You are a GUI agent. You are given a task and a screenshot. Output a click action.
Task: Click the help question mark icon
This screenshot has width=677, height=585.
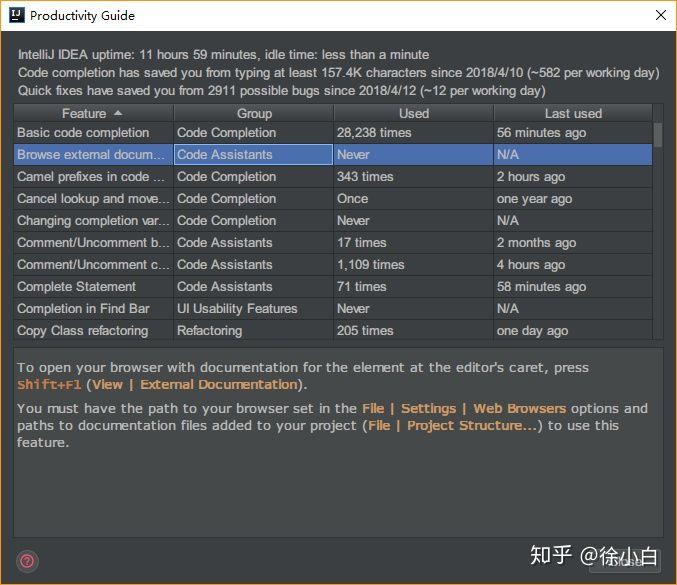pos(27,561)
